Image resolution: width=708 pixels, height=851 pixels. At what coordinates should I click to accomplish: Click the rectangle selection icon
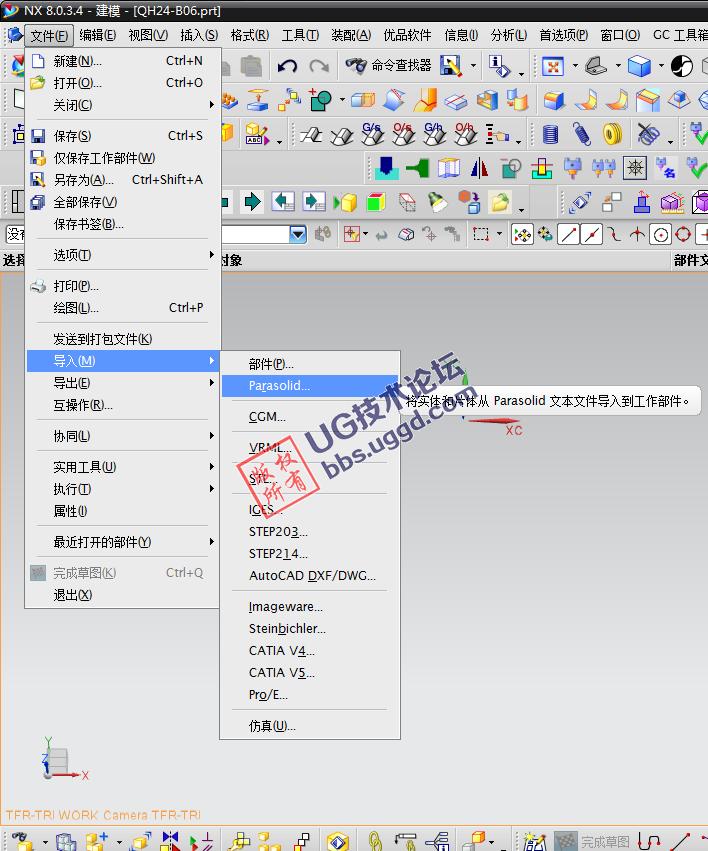481,234
